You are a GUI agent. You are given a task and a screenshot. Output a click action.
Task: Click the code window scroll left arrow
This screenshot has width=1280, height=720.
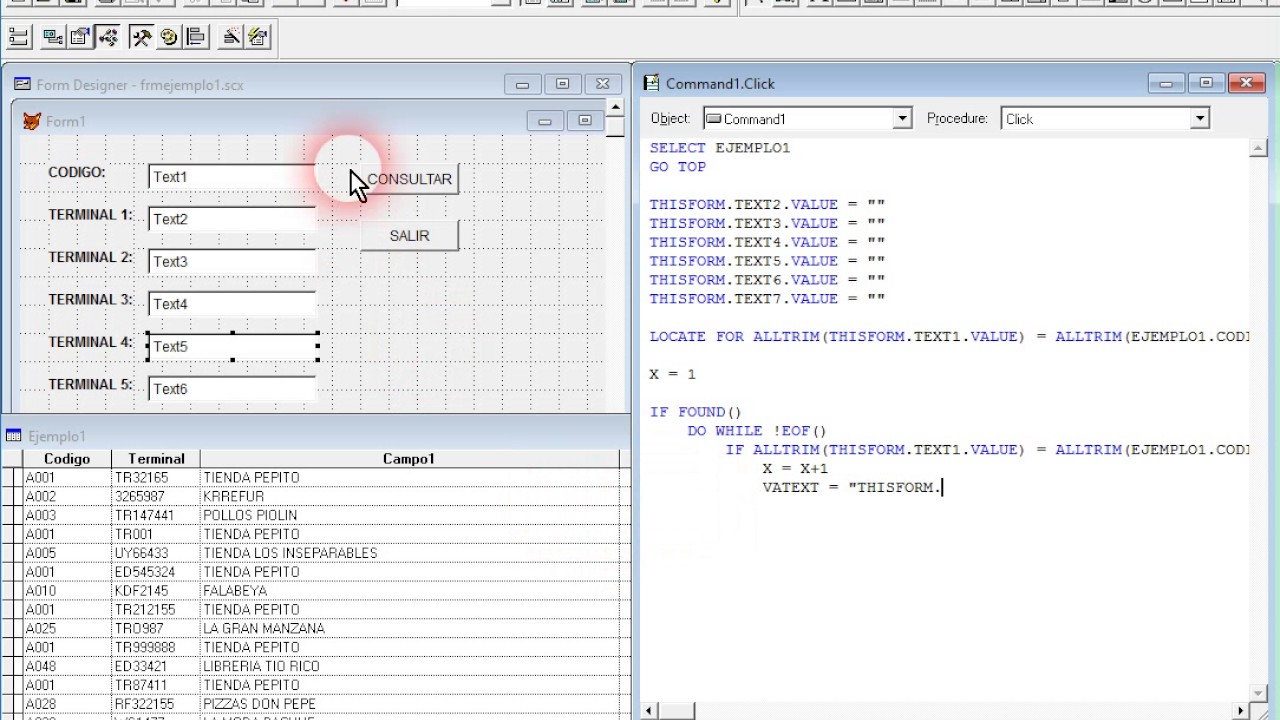click(x=650, y=711)
